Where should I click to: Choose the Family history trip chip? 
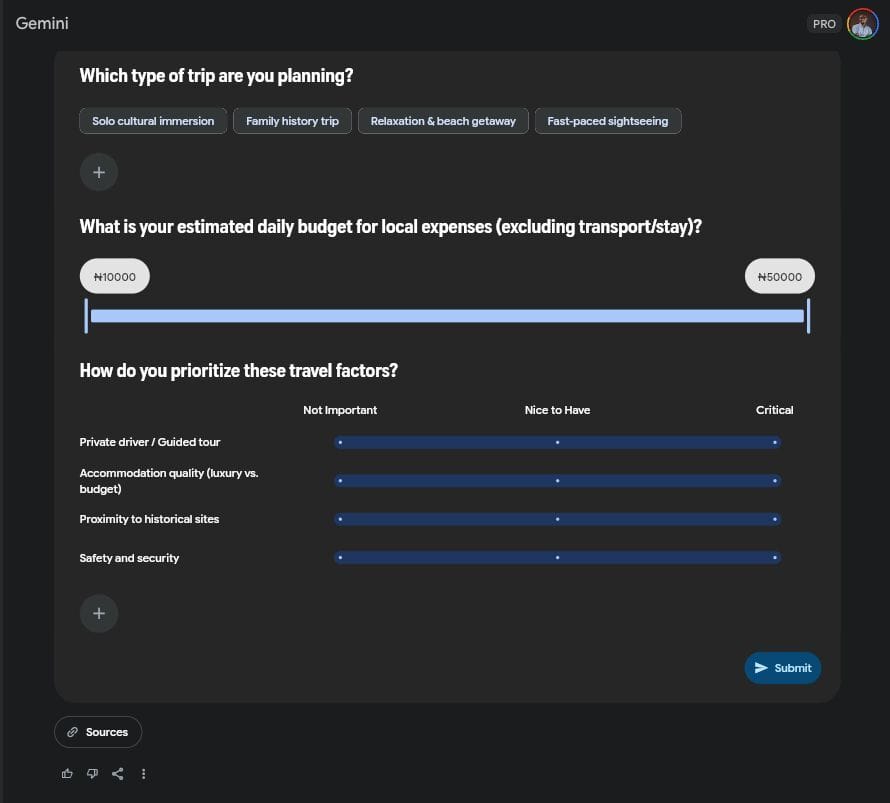292,121
